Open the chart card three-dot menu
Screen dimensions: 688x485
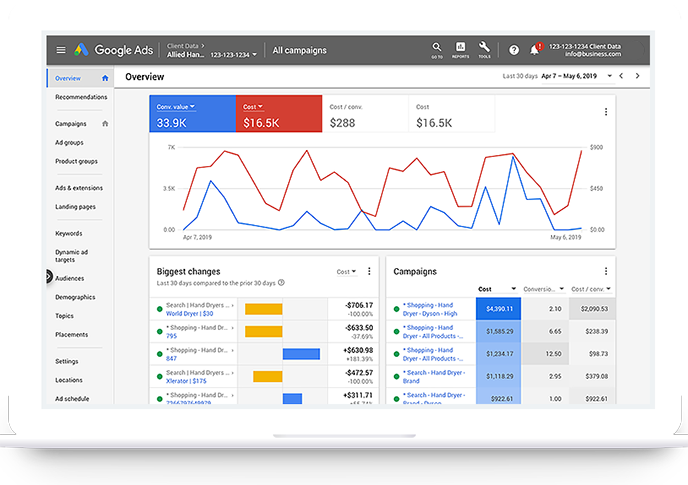606,112
